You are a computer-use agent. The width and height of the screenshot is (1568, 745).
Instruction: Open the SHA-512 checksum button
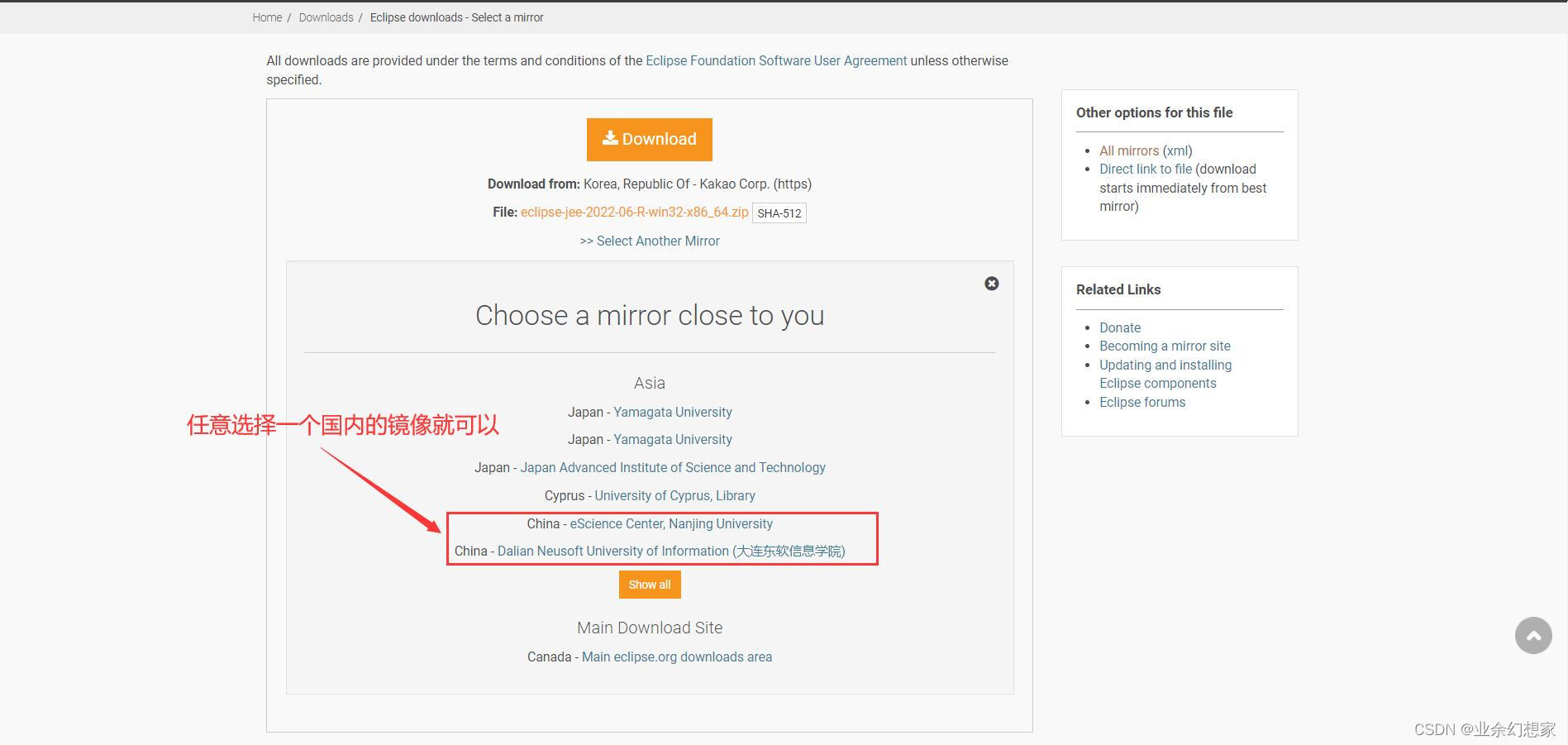tap(779, 213)
